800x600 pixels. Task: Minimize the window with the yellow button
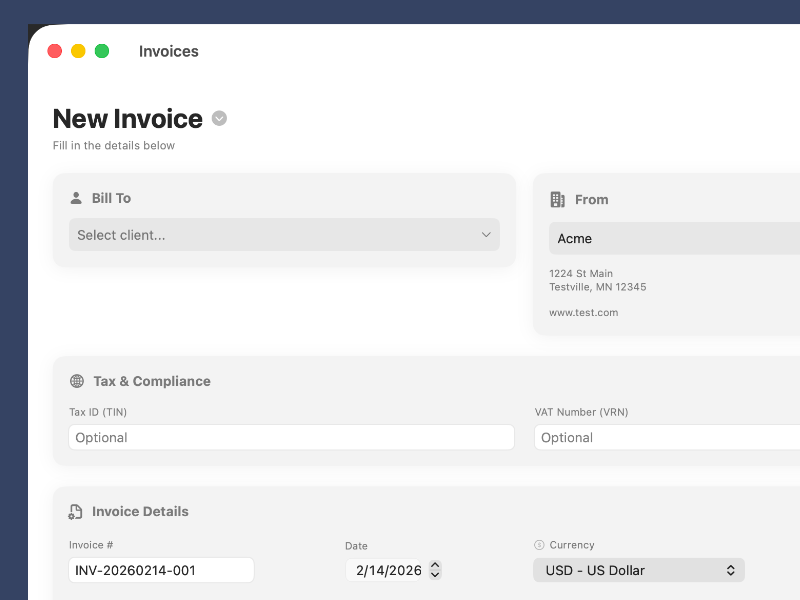(x=78, y=51)
